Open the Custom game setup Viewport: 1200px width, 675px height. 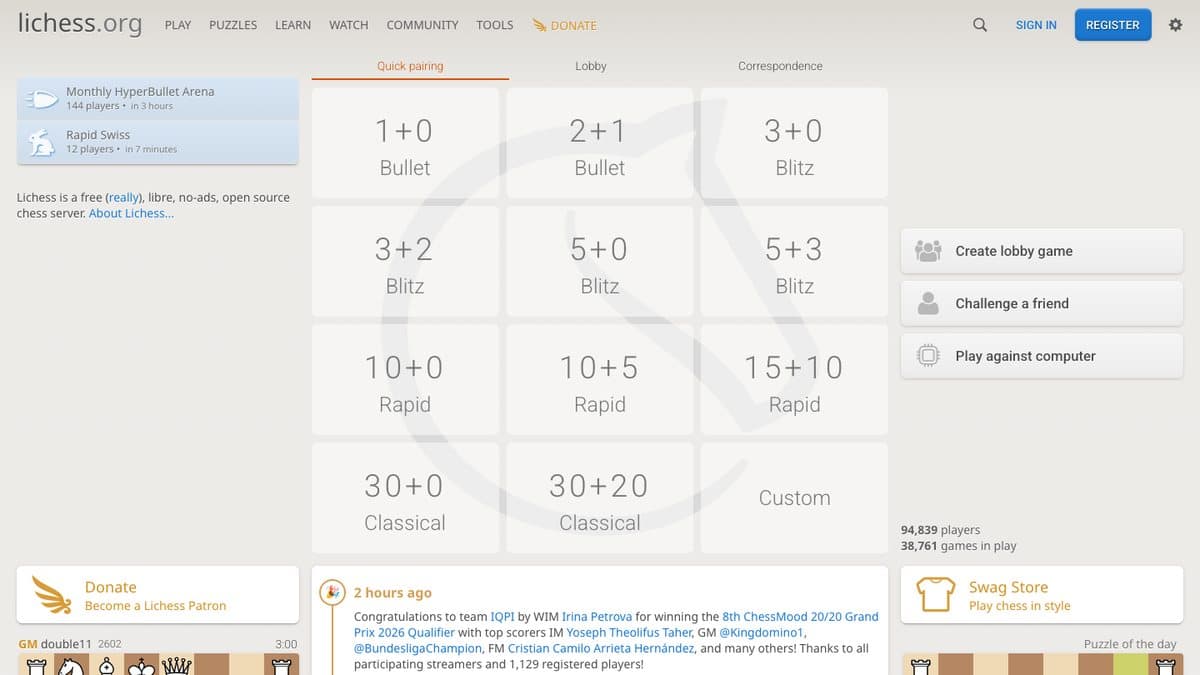tap(795, 498)
